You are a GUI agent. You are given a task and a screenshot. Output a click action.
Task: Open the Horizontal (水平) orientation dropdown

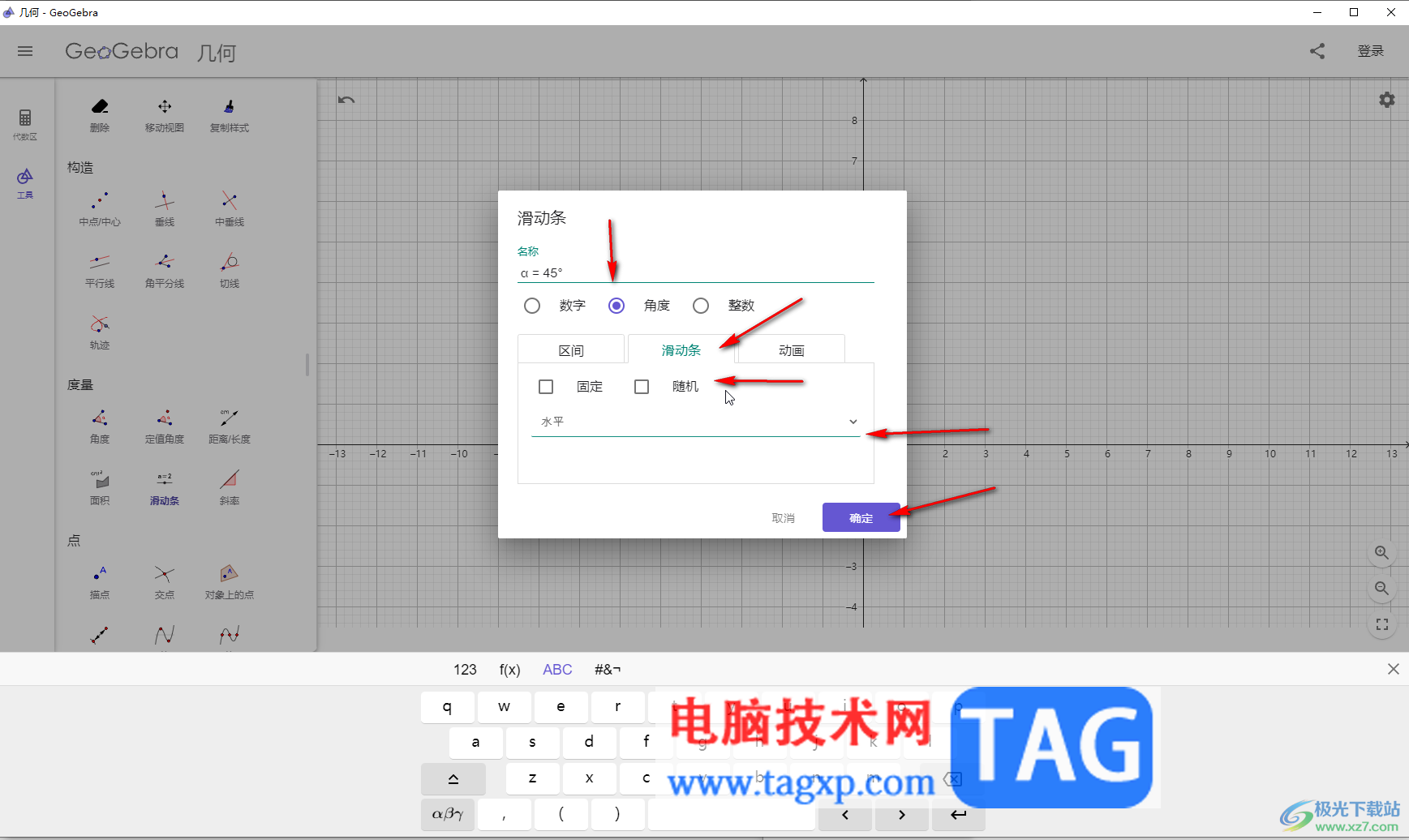point(696,422)
